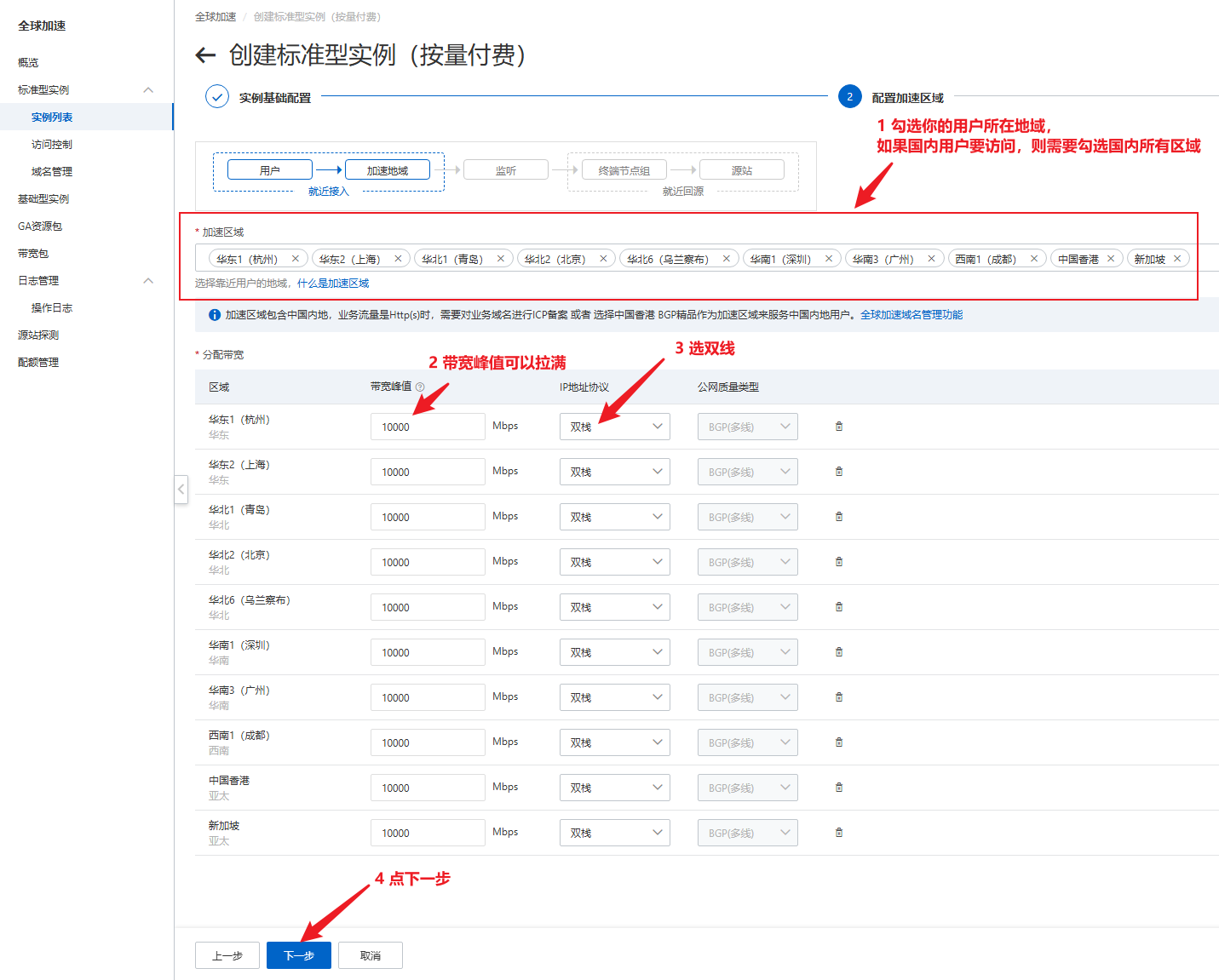
Task: Collapse the 标准型实例 sidebar section
Action: (x=148, y=90)
